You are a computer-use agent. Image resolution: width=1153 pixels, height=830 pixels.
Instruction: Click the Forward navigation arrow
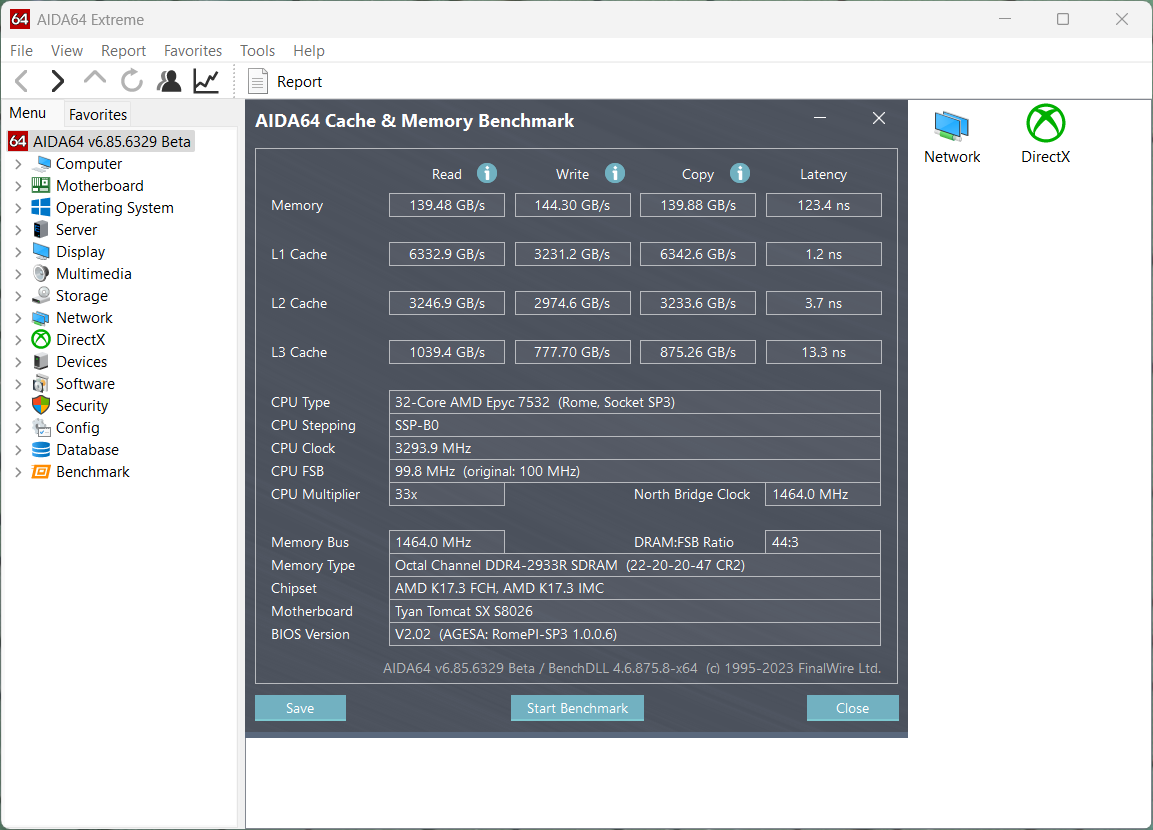coord(57,81)
